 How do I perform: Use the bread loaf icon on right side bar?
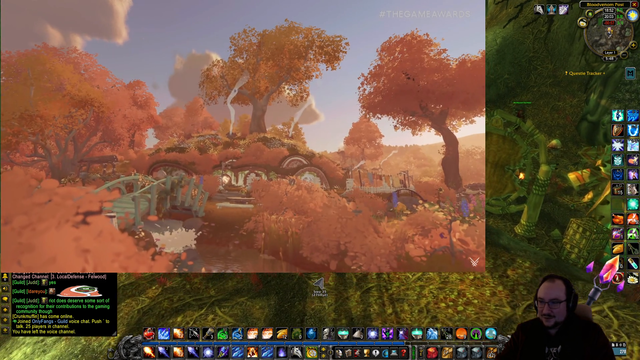[618, 248]
